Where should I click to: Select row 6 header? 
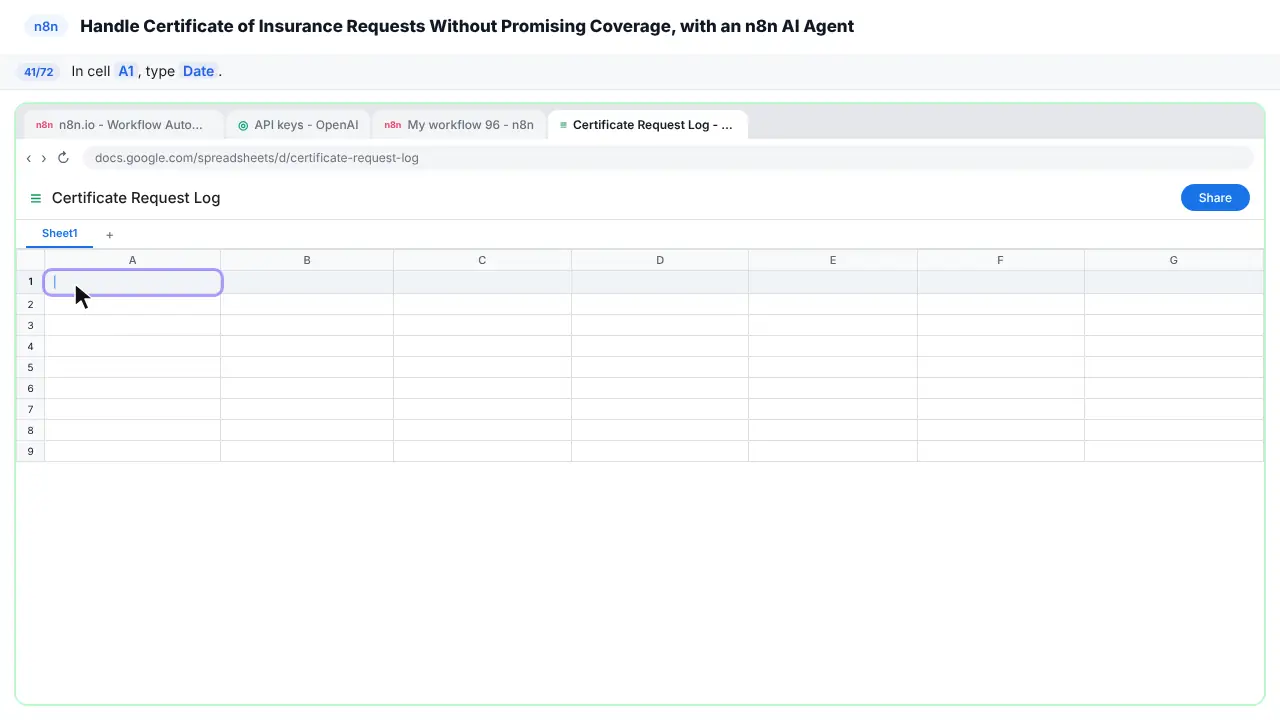[x=31, y=388]
